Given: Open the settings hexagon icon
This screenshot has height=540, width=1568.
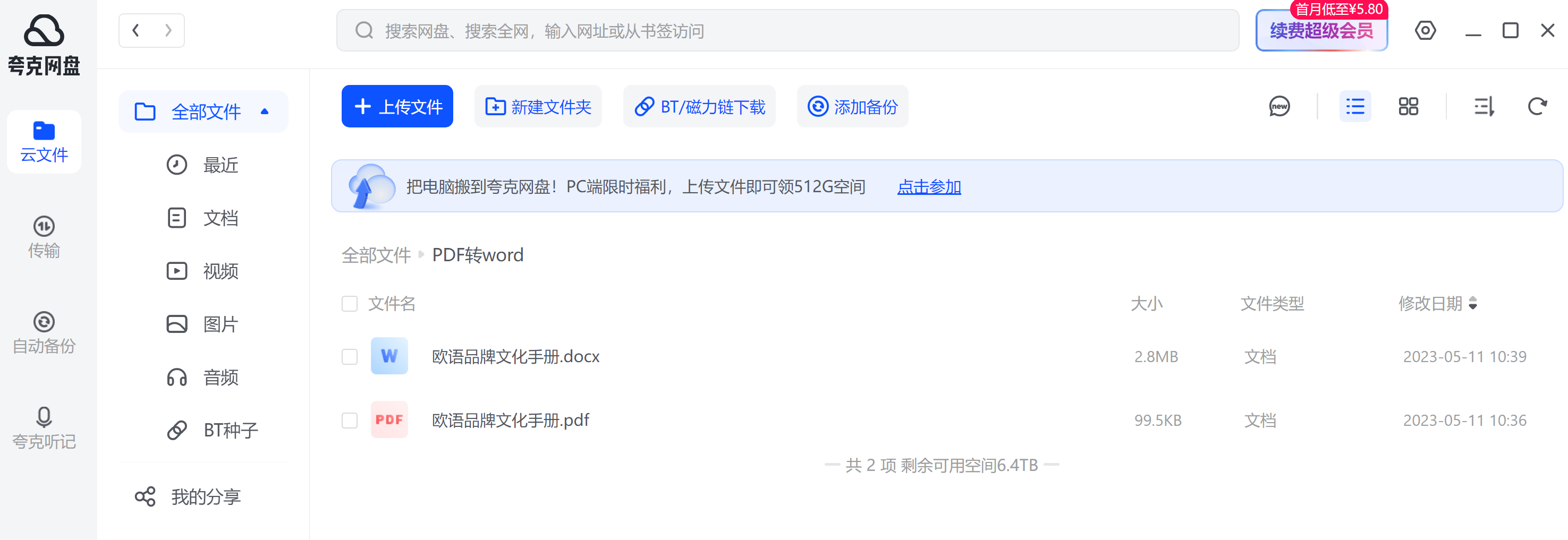Looking at the screenshot, I should (1425, 30).
